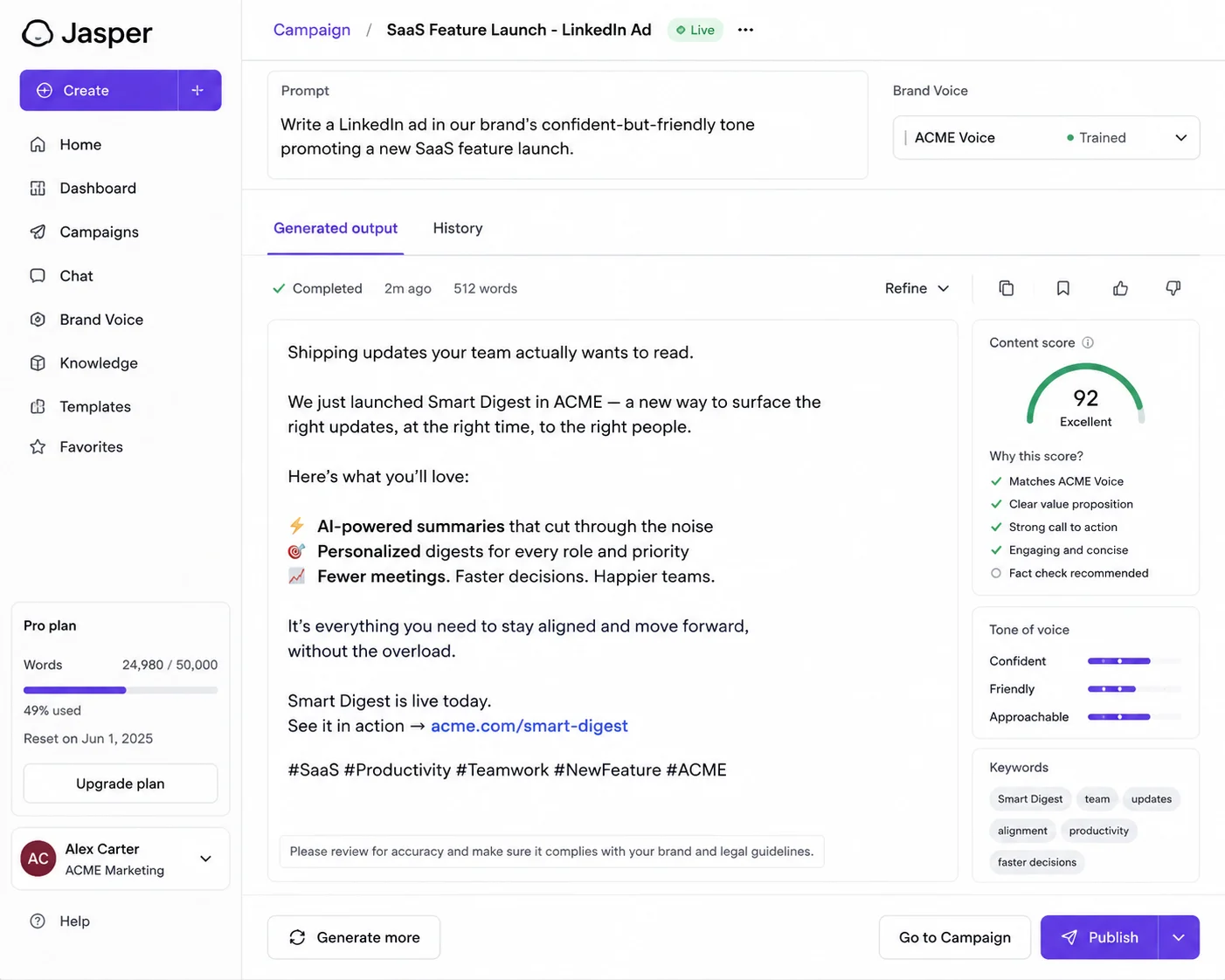Click the Trained status indicator

[1097, 138]
